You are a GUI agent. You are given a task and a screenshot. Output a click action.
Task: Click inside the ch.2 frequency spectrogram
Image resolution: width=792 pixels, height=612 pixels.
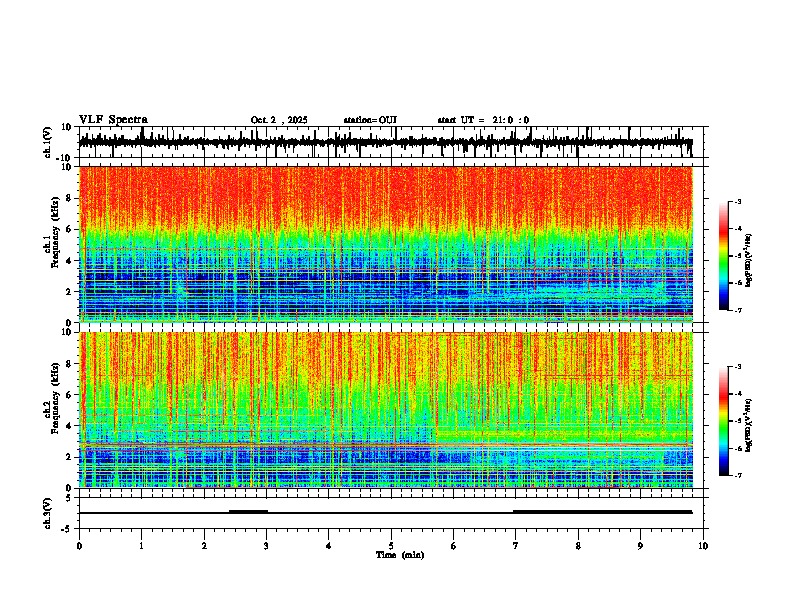[386, 410]
